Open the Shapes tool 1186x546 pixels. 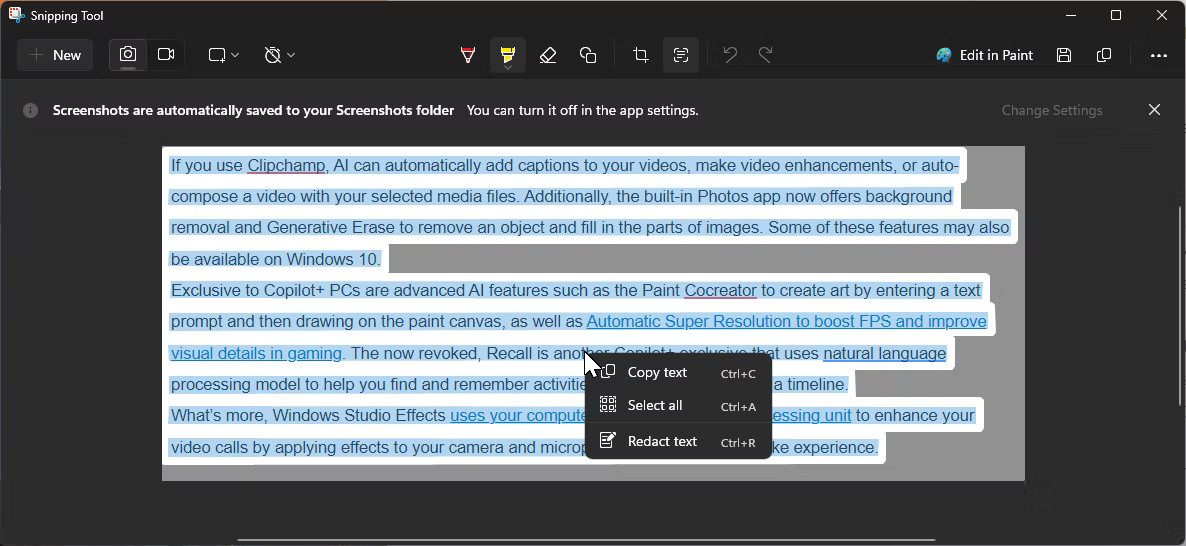click(x=588, y=55)
